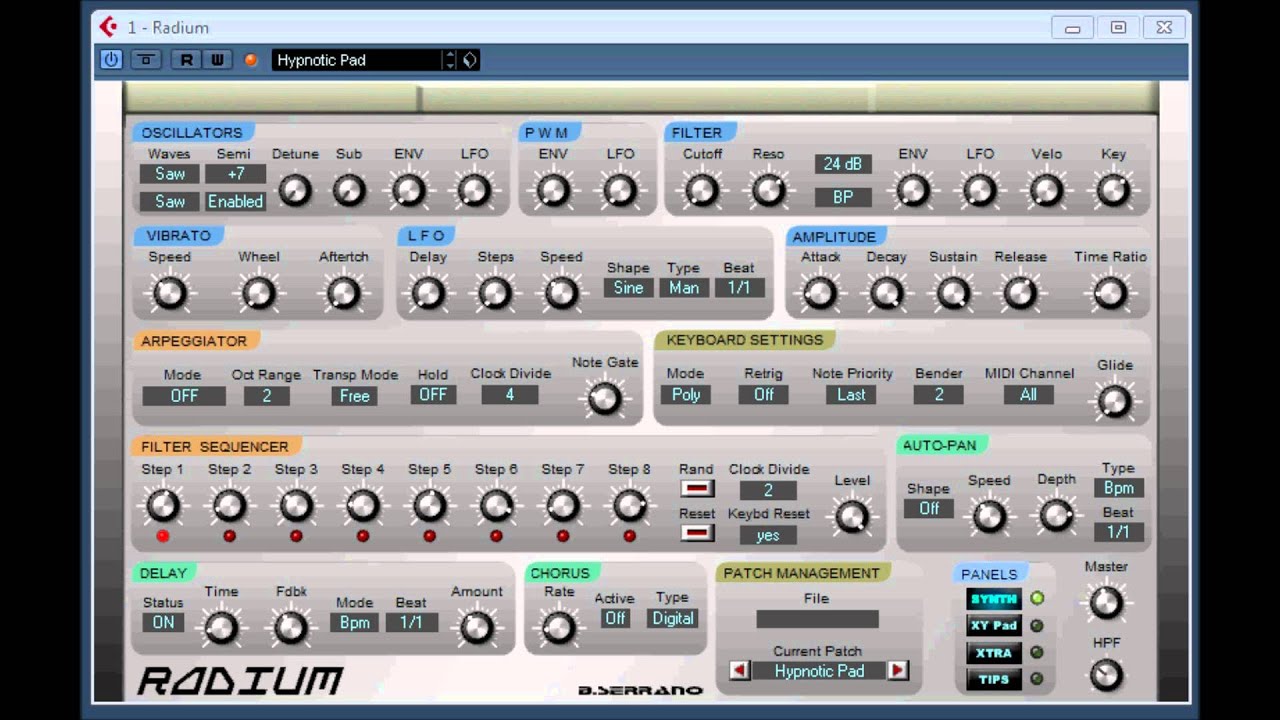Change the BP filter type
The height and width of the screenshot is (720, 1280).
coord(843,197)
